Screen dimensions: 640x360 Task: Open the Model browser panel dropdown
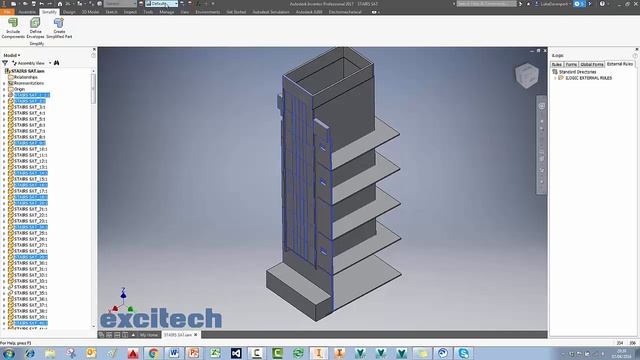[12, 55]
